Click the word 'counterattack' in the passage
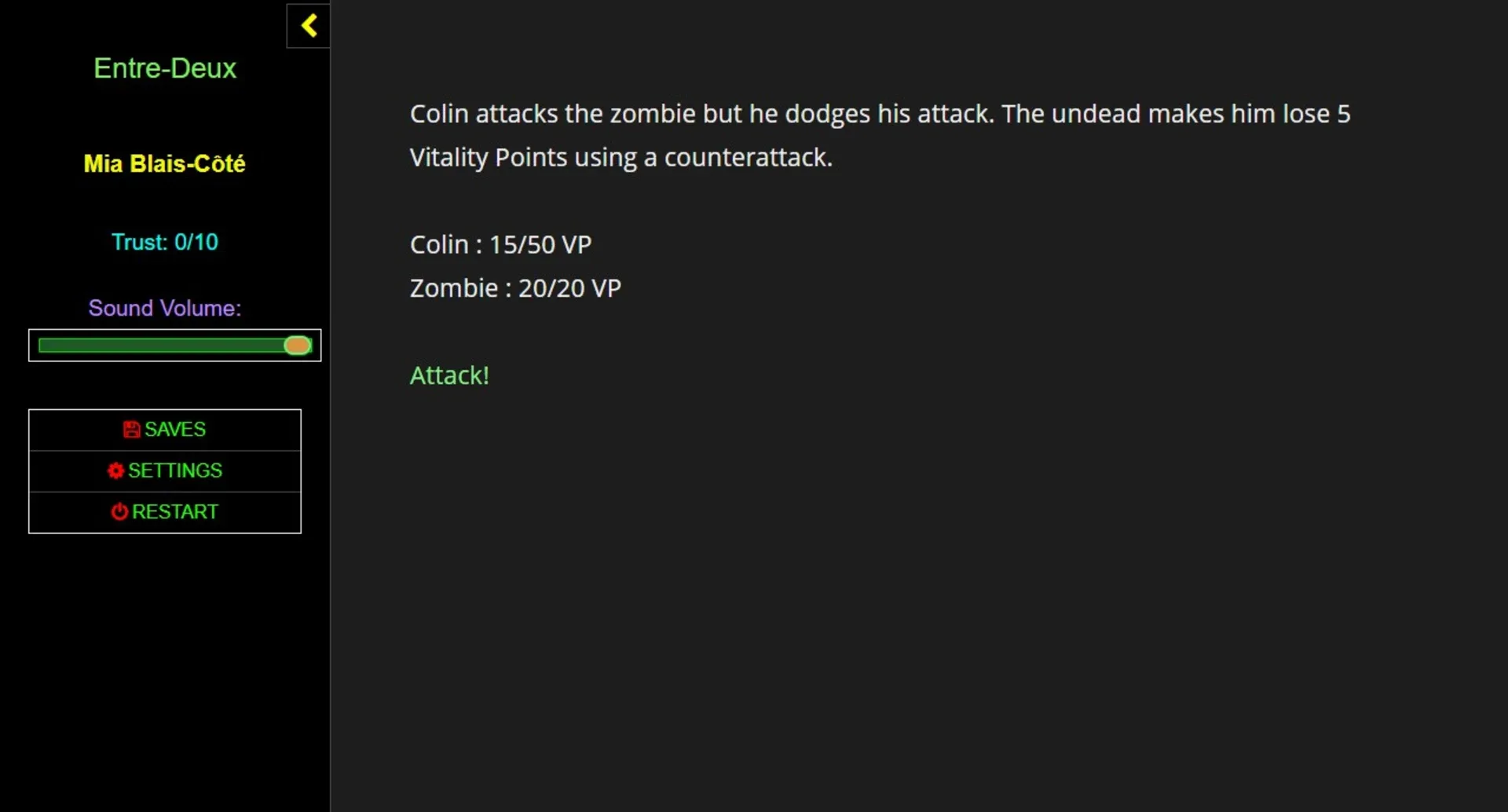This screenshot has width=1508, height=812. tap(746, 158)
